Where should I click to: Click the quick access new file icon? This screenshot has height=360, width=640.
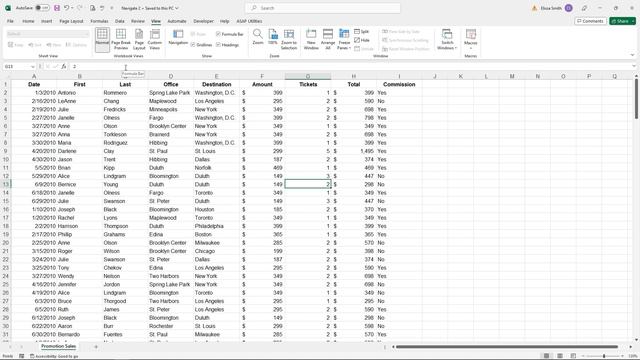pyautogui.click(x=93, y=8)
